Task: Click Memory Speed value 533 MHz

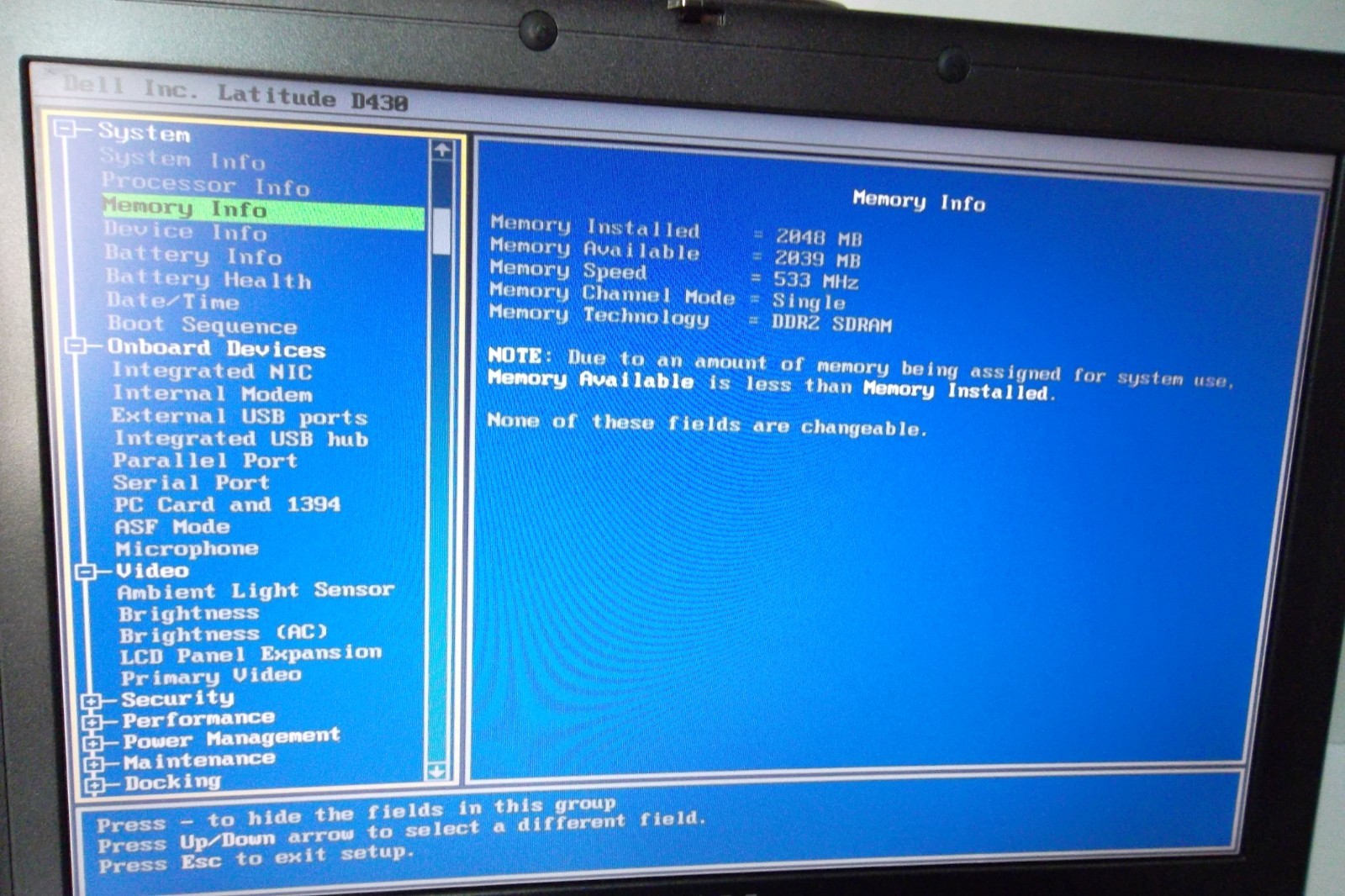Action: 815,281
